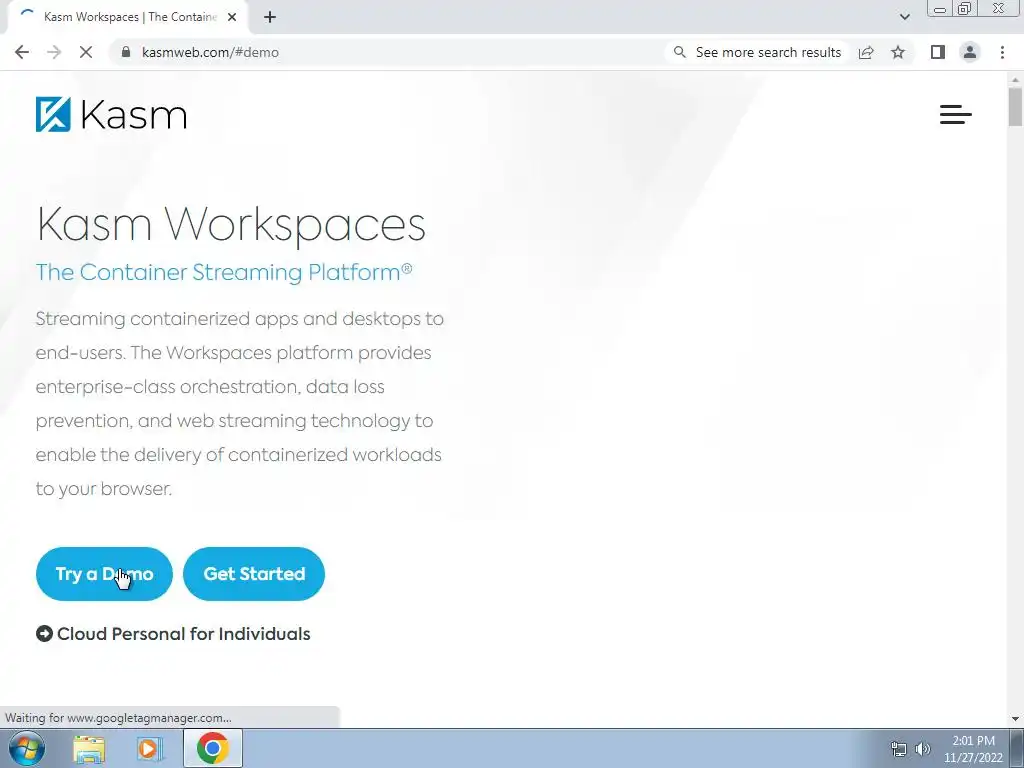
Task: Click the scrollbar up arrow
Action: [1016, 79]
